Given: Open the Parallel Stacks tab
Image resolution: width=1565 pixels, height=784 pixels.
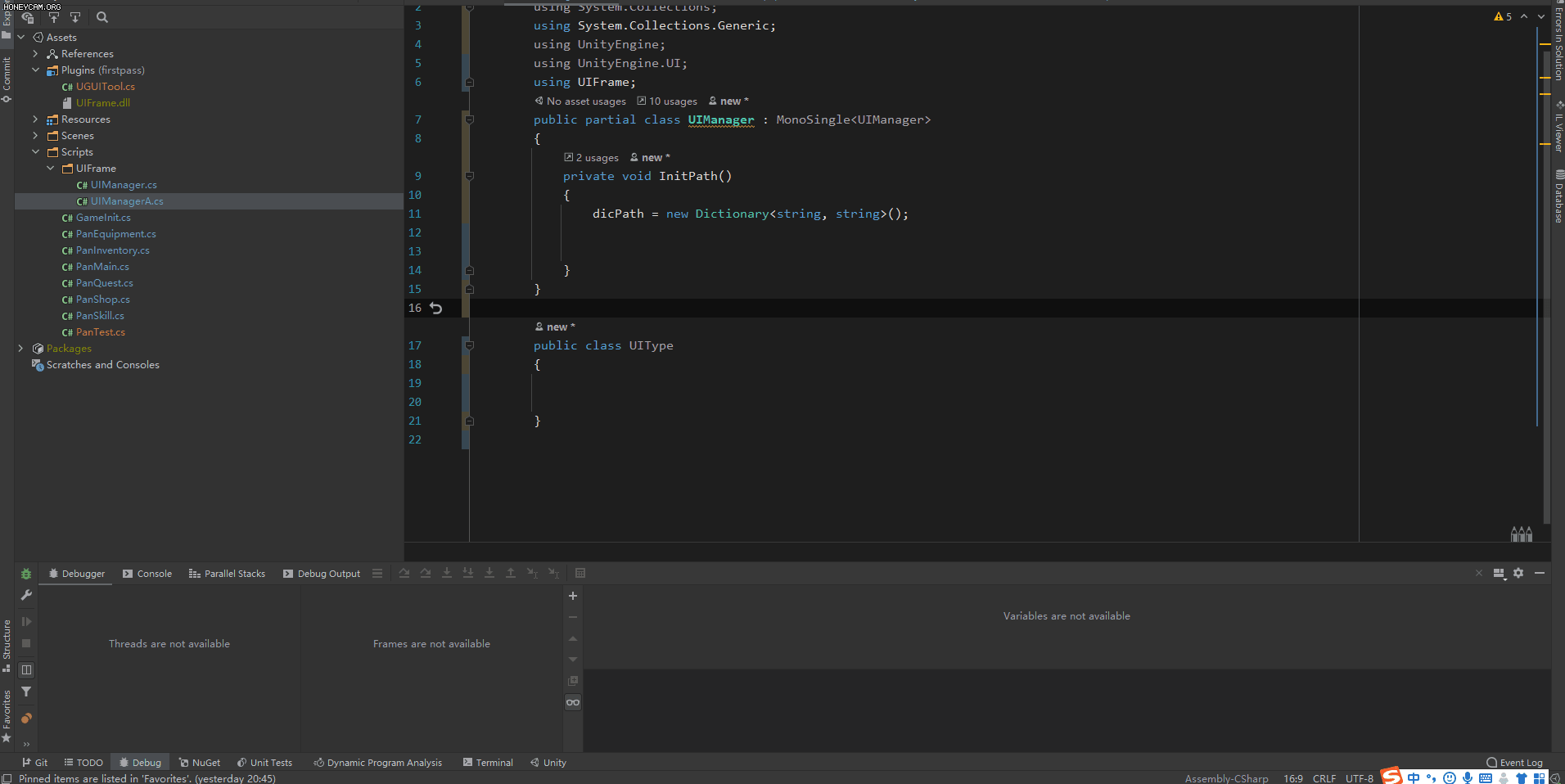Looking at the screenshot, I should (227, 574).
